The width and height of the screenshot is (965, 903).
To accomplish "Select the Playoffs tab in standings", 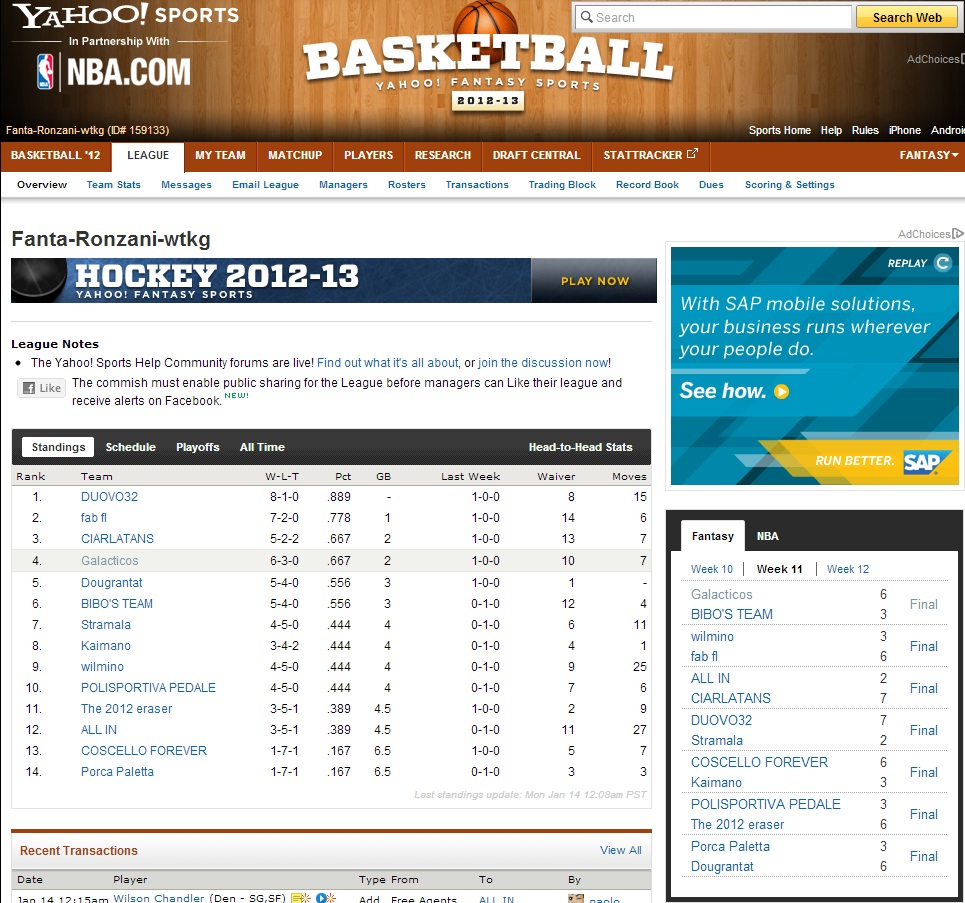I will pos(197,447).
